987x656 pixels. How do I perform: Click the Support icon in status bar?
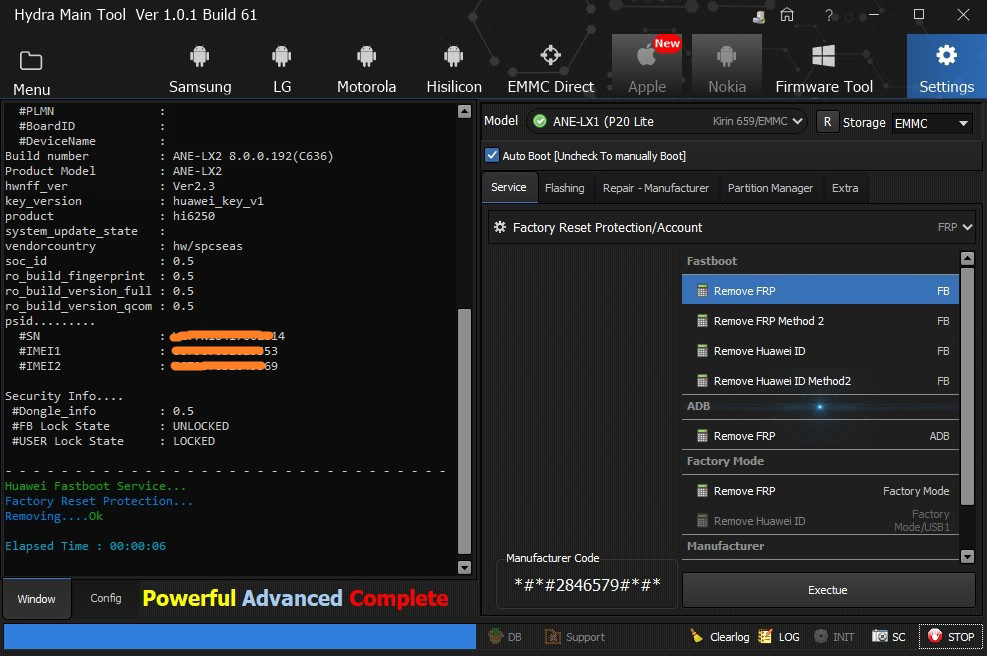552,636
